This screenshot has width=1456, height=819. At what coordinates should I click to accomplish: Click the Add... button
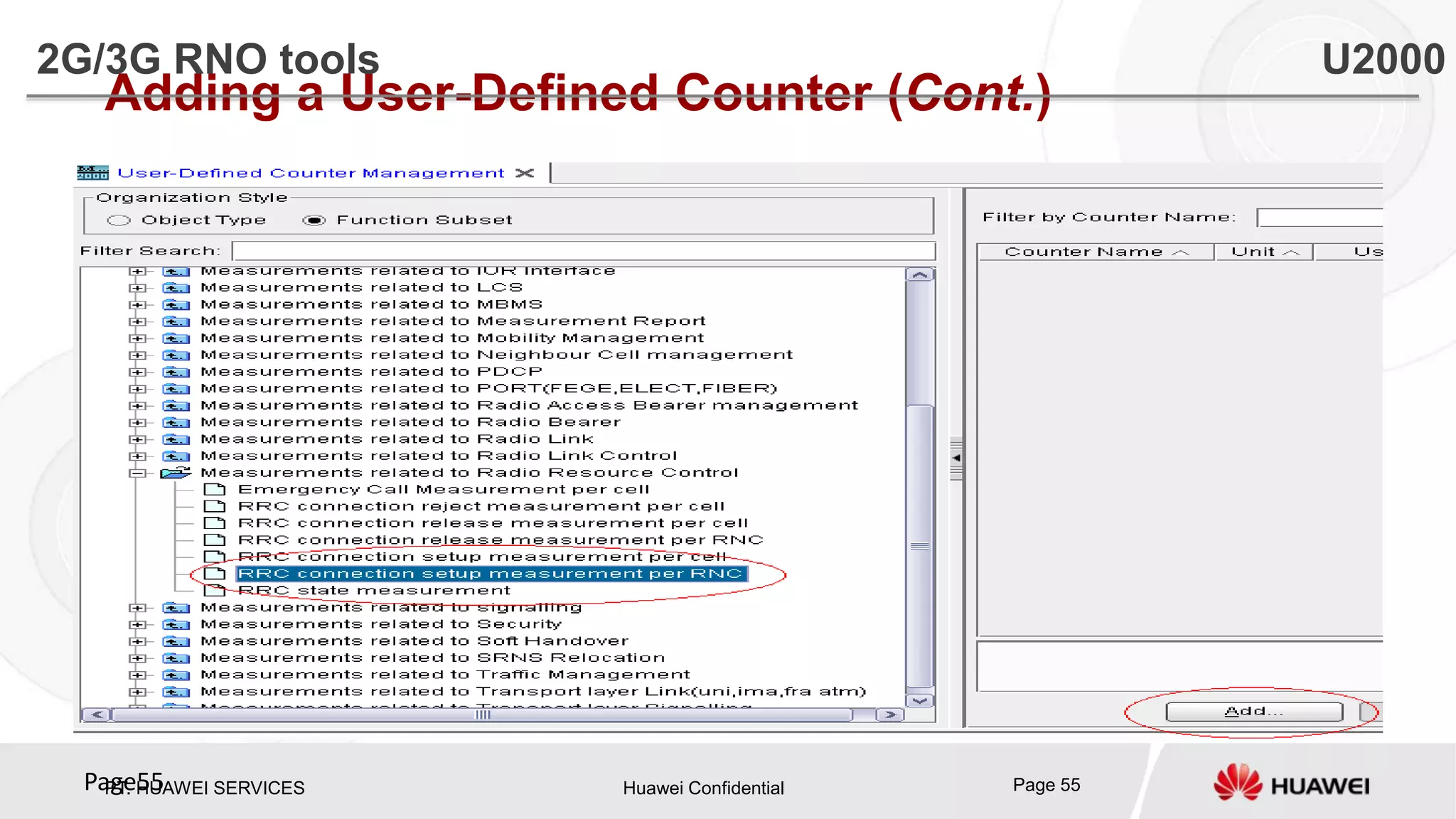[1254, 712]
